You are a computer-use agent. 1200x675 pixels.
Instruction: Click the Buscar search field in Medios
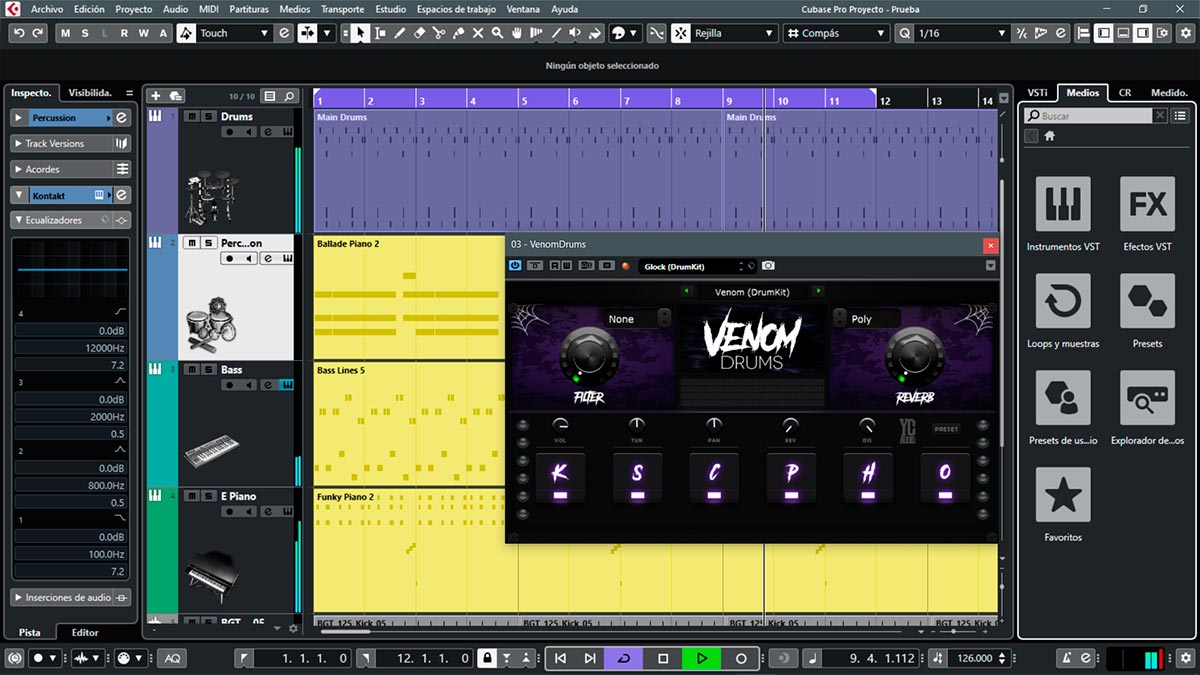pyautogui.click(x=1088, y=116)
